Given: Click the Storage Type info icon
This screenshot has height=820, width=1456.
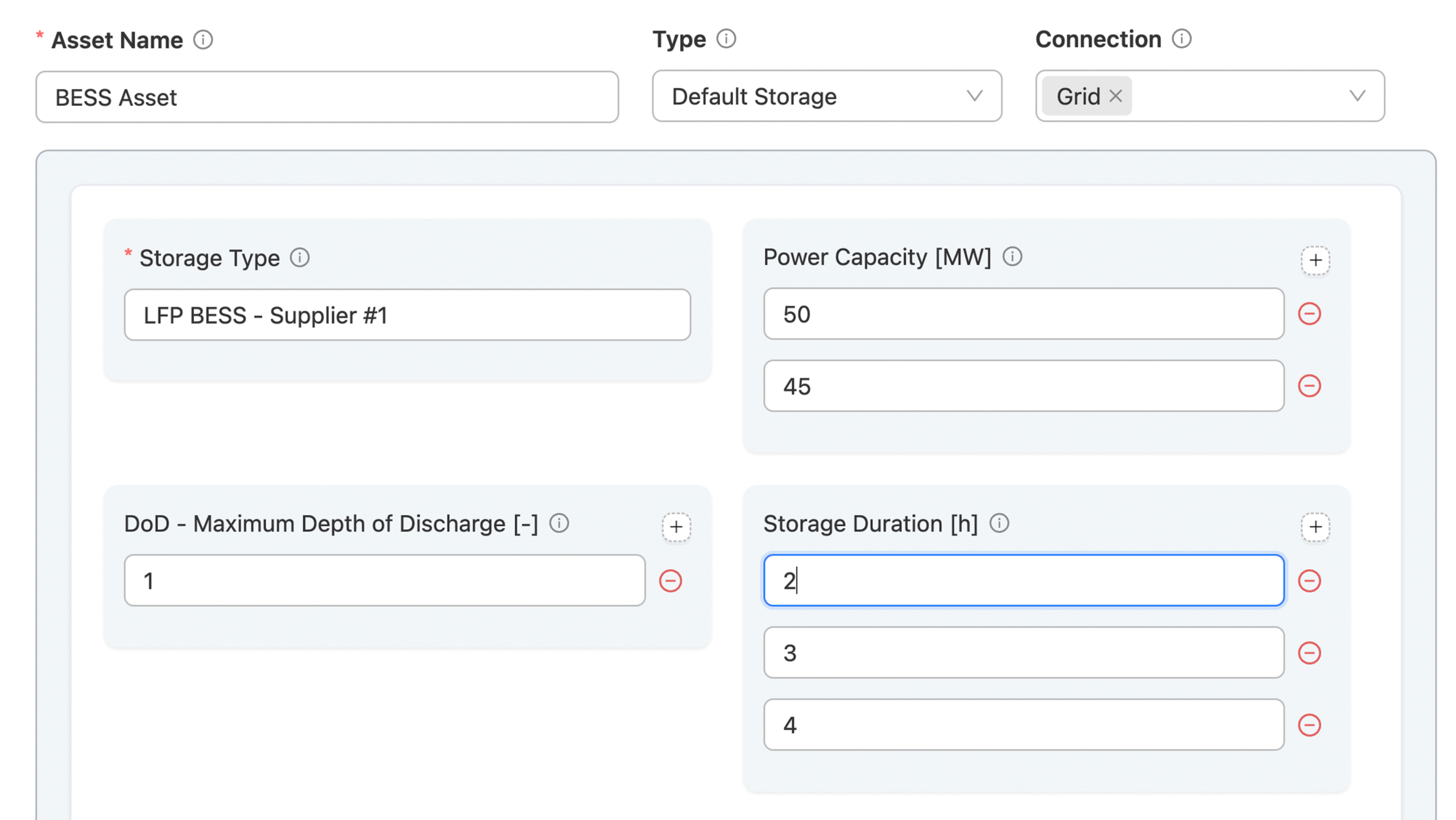Looking at the screenshot, I should [x=300, y=258].
